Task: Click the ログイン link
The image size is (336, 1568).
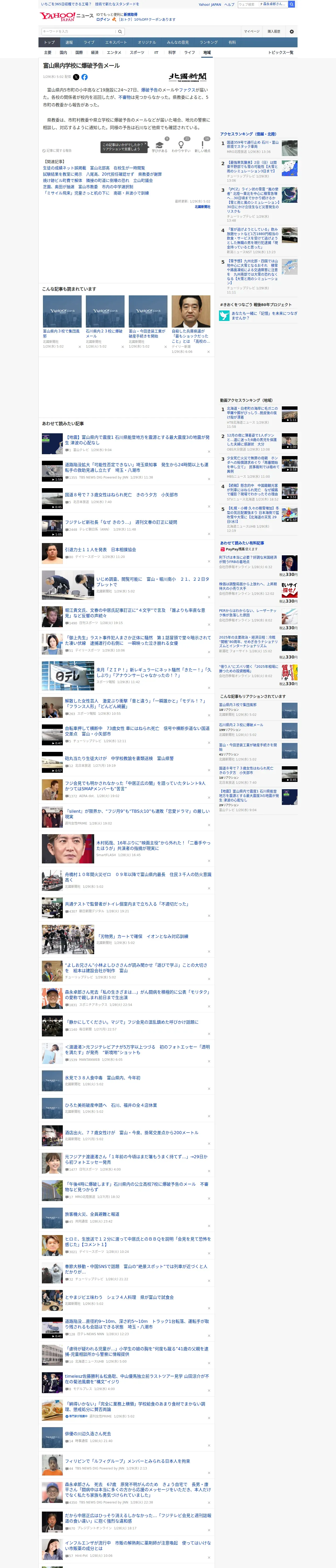Action: (103, 20)
